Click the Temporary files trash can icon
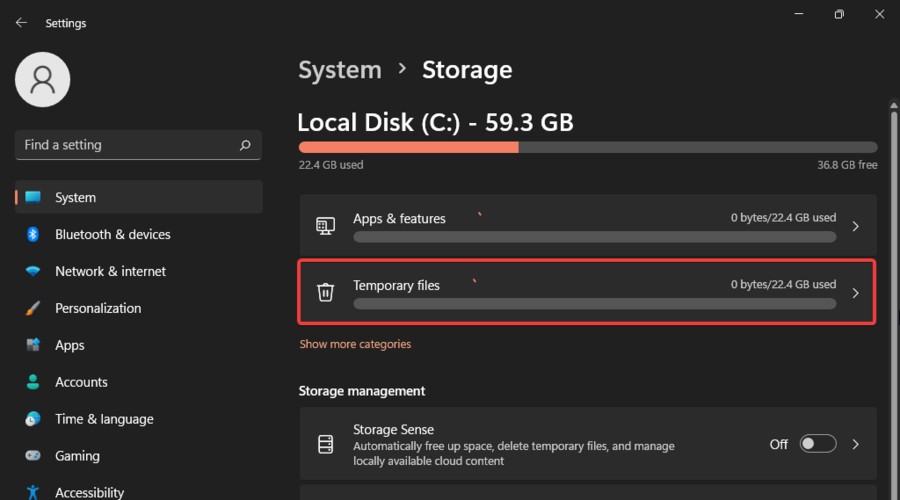 [x=325, y=293]
